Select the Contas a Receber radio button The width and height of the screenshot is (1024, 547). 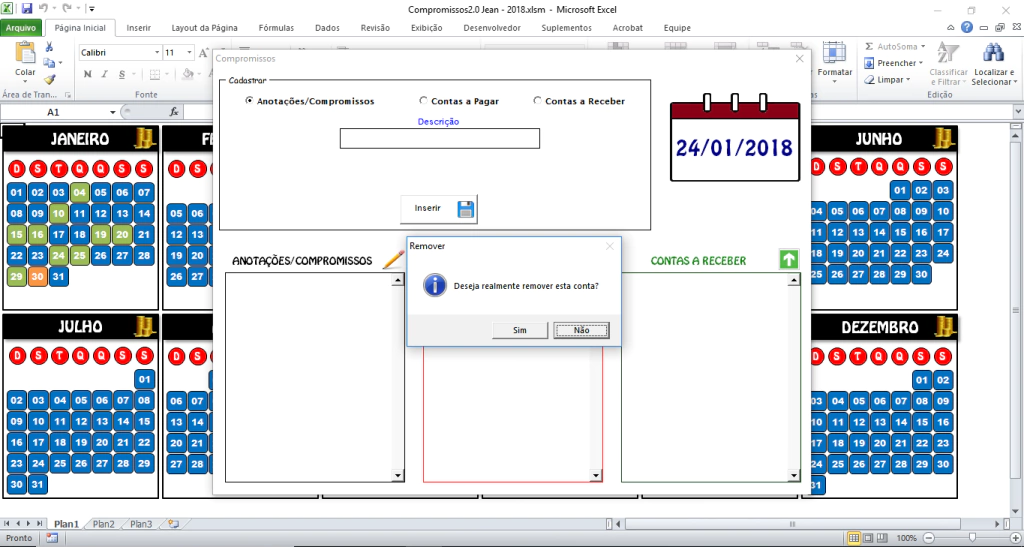538,101
